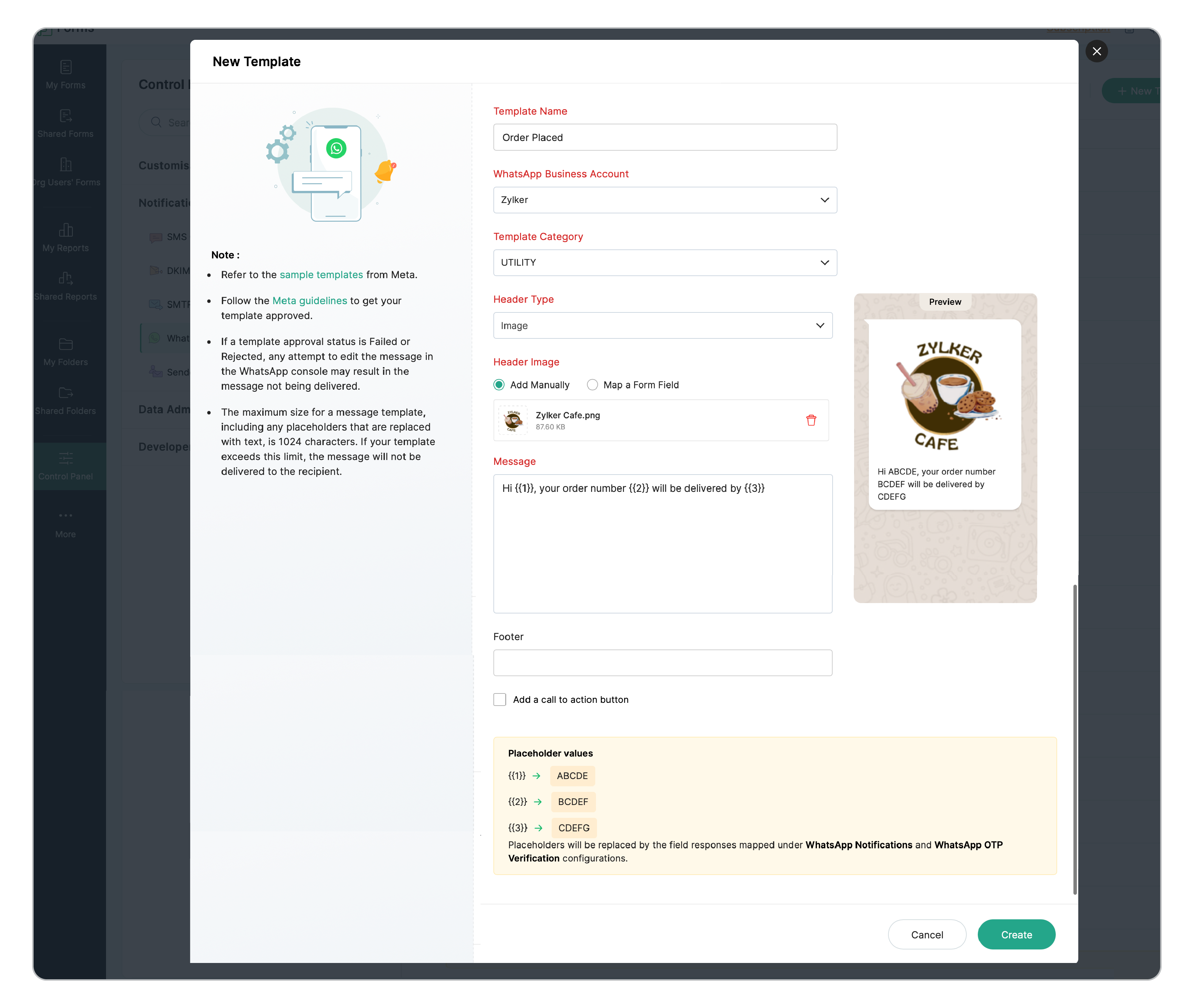Open the Control Panel sidebar item

coord(66,466)
